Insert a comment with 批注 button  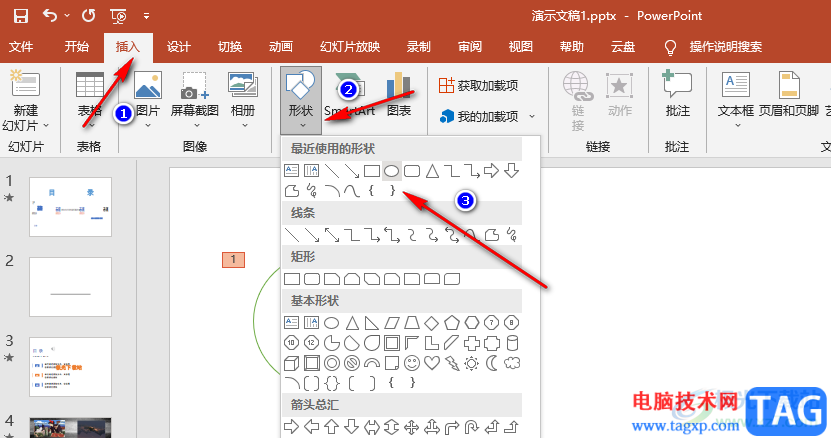coord(677,94)
